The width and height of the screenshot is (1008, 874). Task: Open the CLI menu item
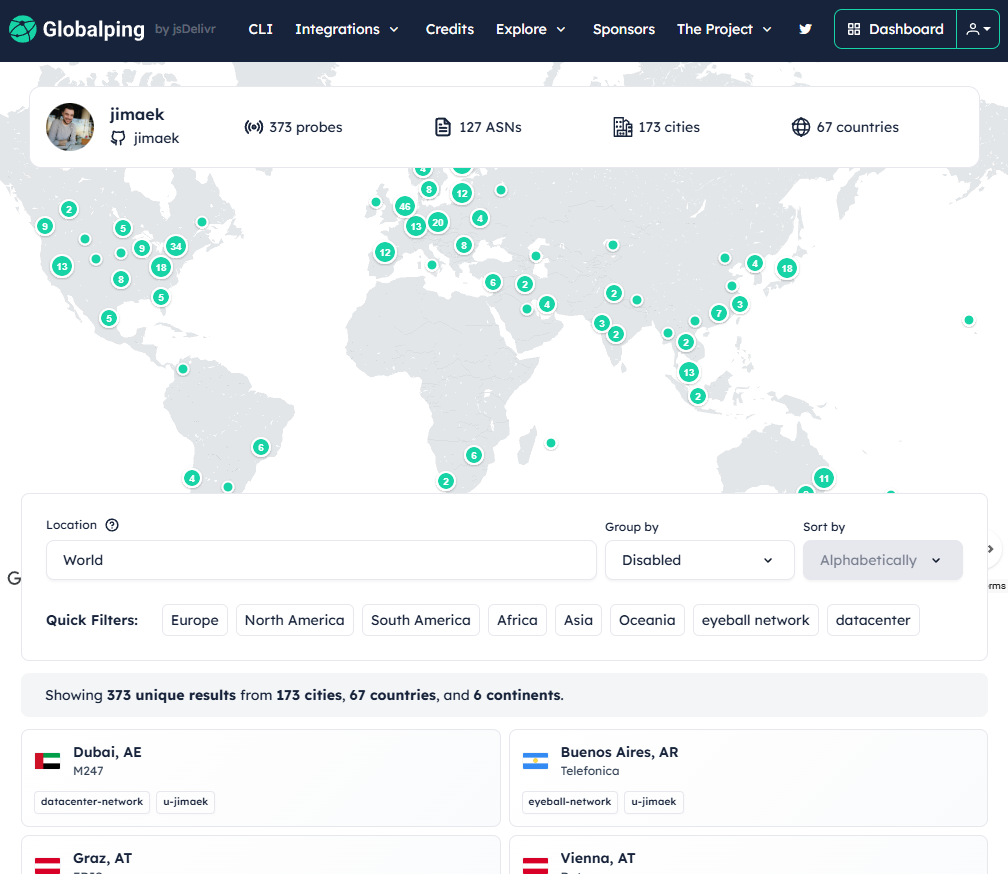(x=260, y=29)
